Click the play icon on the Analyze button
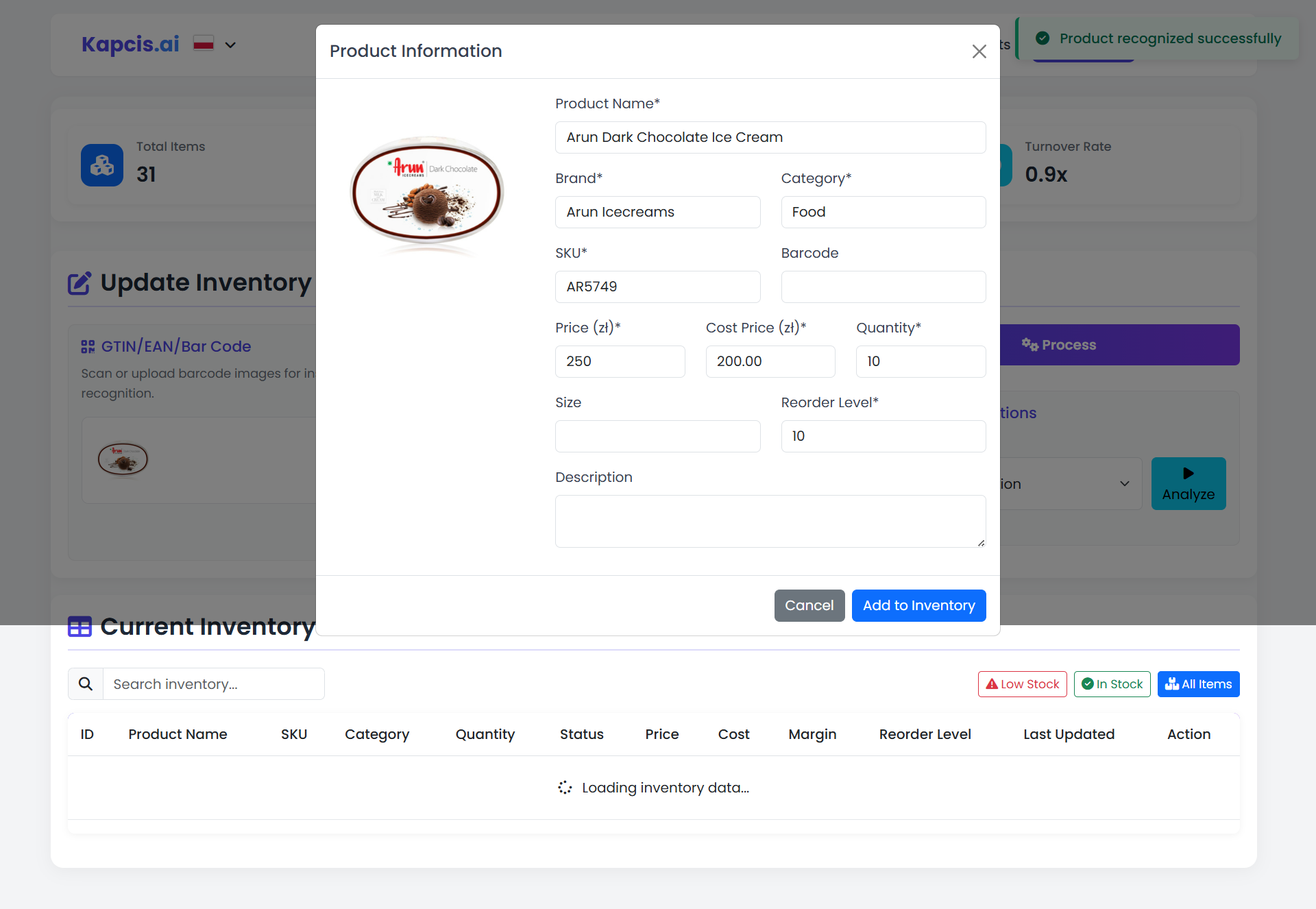The image size is (1316, 909). pos(1188,474)
